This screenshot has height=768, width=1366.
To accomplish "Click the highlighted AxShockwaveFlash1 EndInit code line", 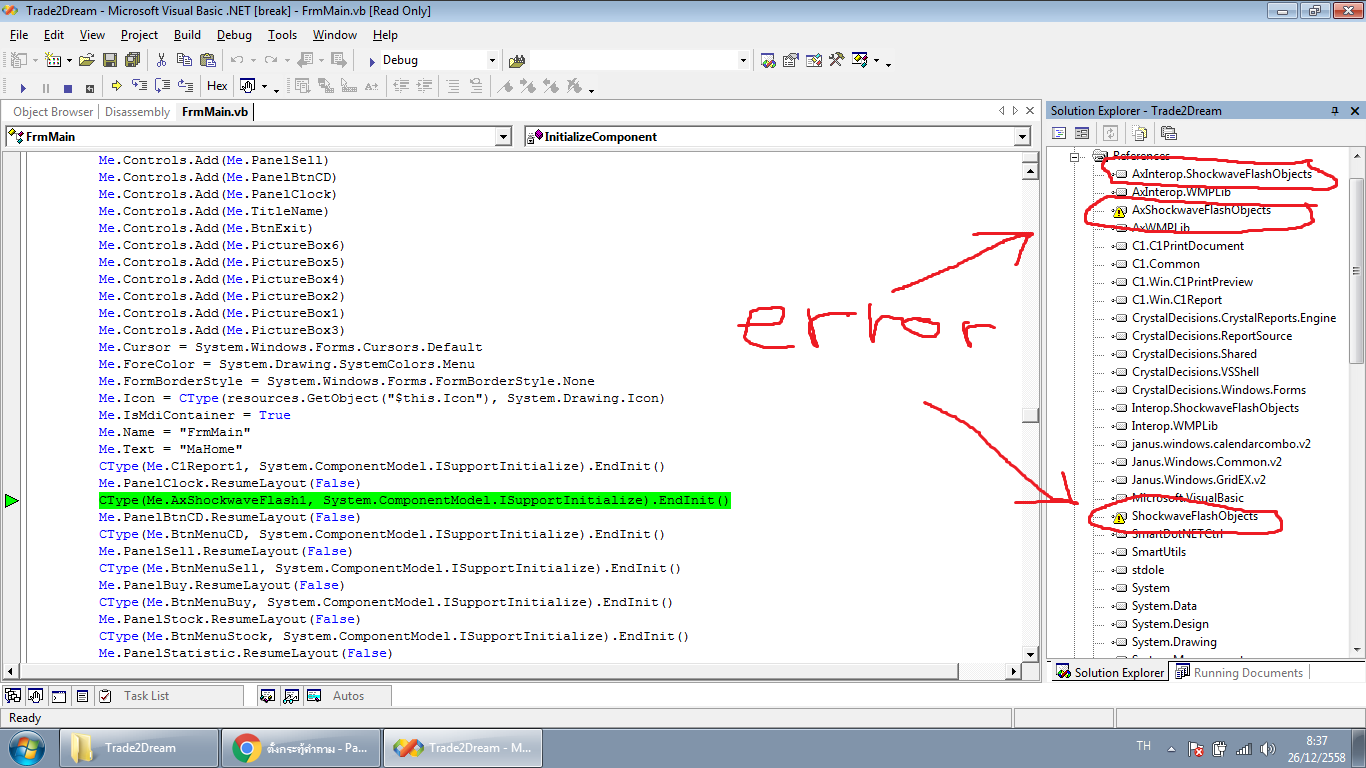I will (x=414, y=500).
